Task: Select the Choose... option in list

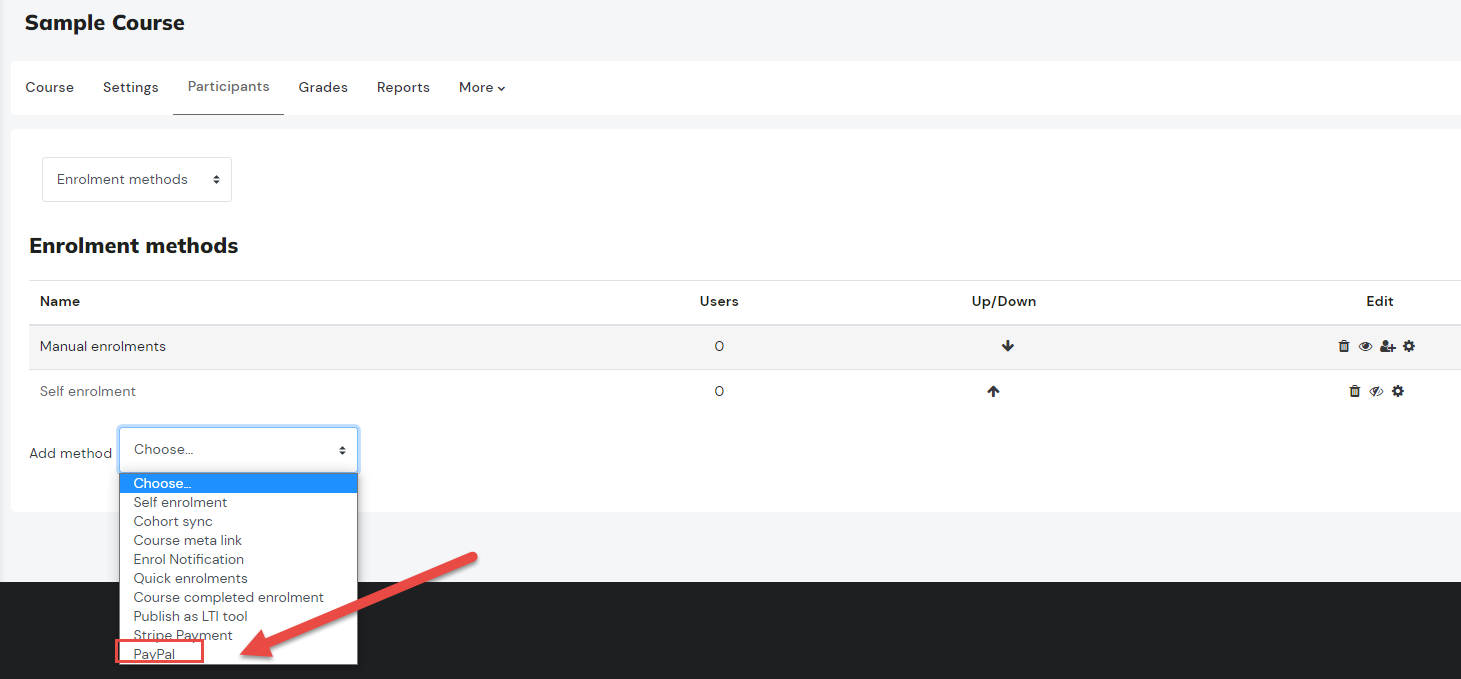Action: tap(238, 484)
